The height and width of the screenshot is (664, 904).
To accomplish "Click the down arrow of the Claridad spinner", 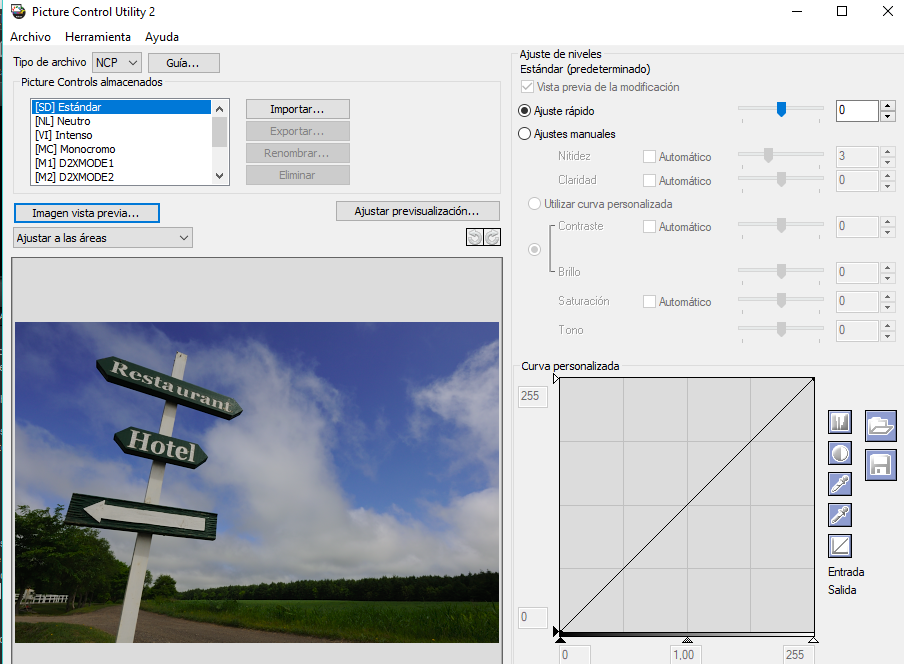I will (x=888, y=186).
